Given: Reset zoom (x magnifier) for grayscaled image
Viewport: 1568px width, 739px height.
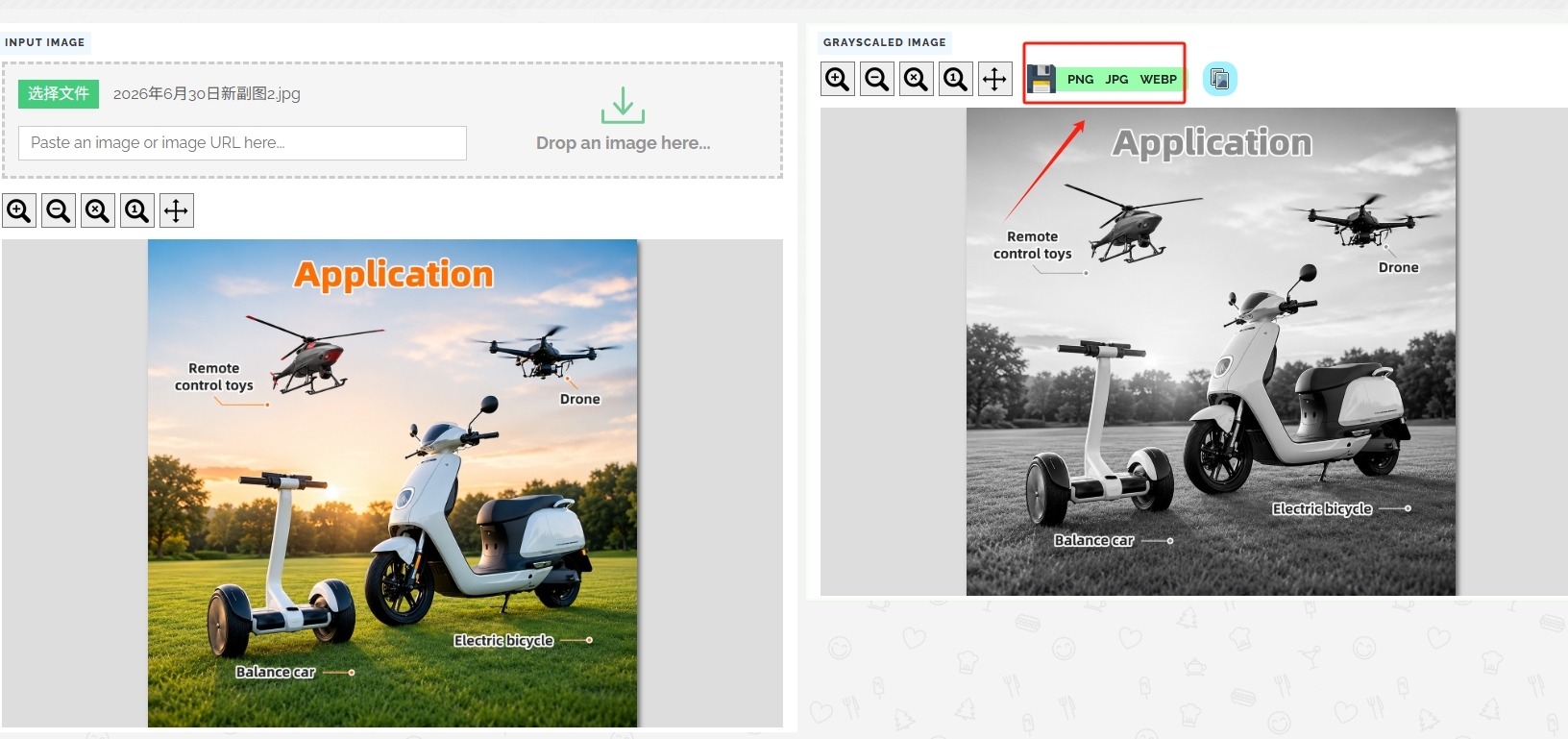Looking at the screenshot, I should click(917, 79).
